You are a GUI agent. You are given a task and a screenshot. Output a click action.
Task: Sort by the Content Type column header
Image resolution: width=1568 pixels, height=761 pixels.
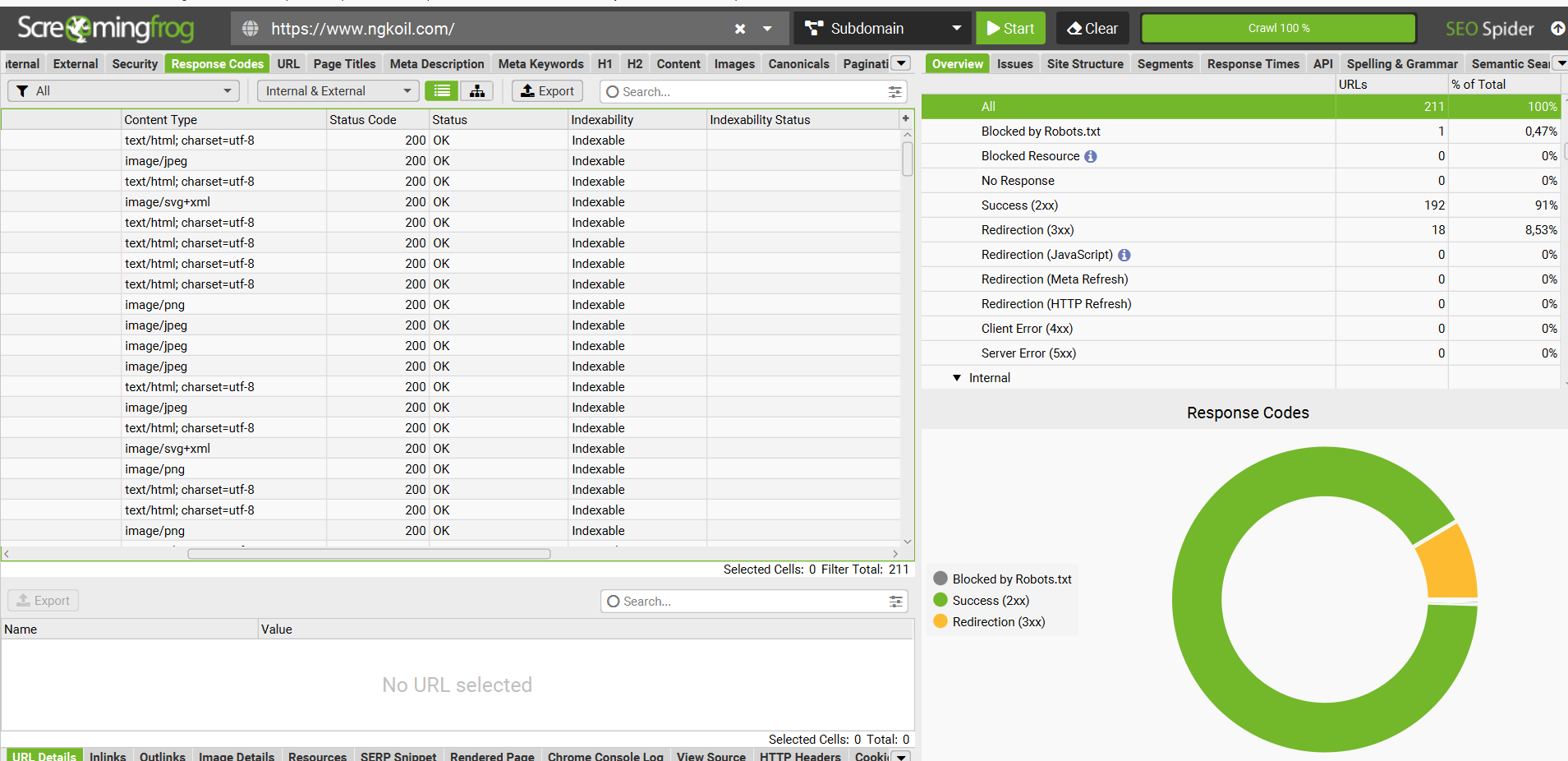[x=223, y=119]
